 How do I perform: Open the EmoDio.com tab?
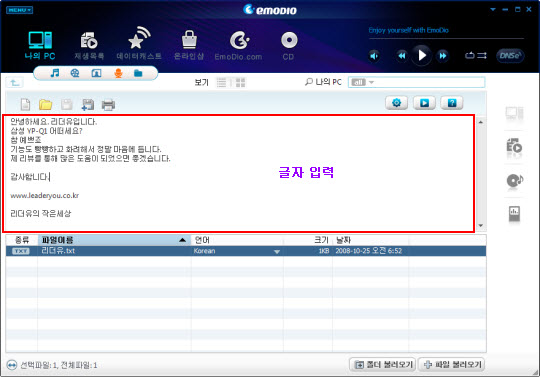point(238,46)
